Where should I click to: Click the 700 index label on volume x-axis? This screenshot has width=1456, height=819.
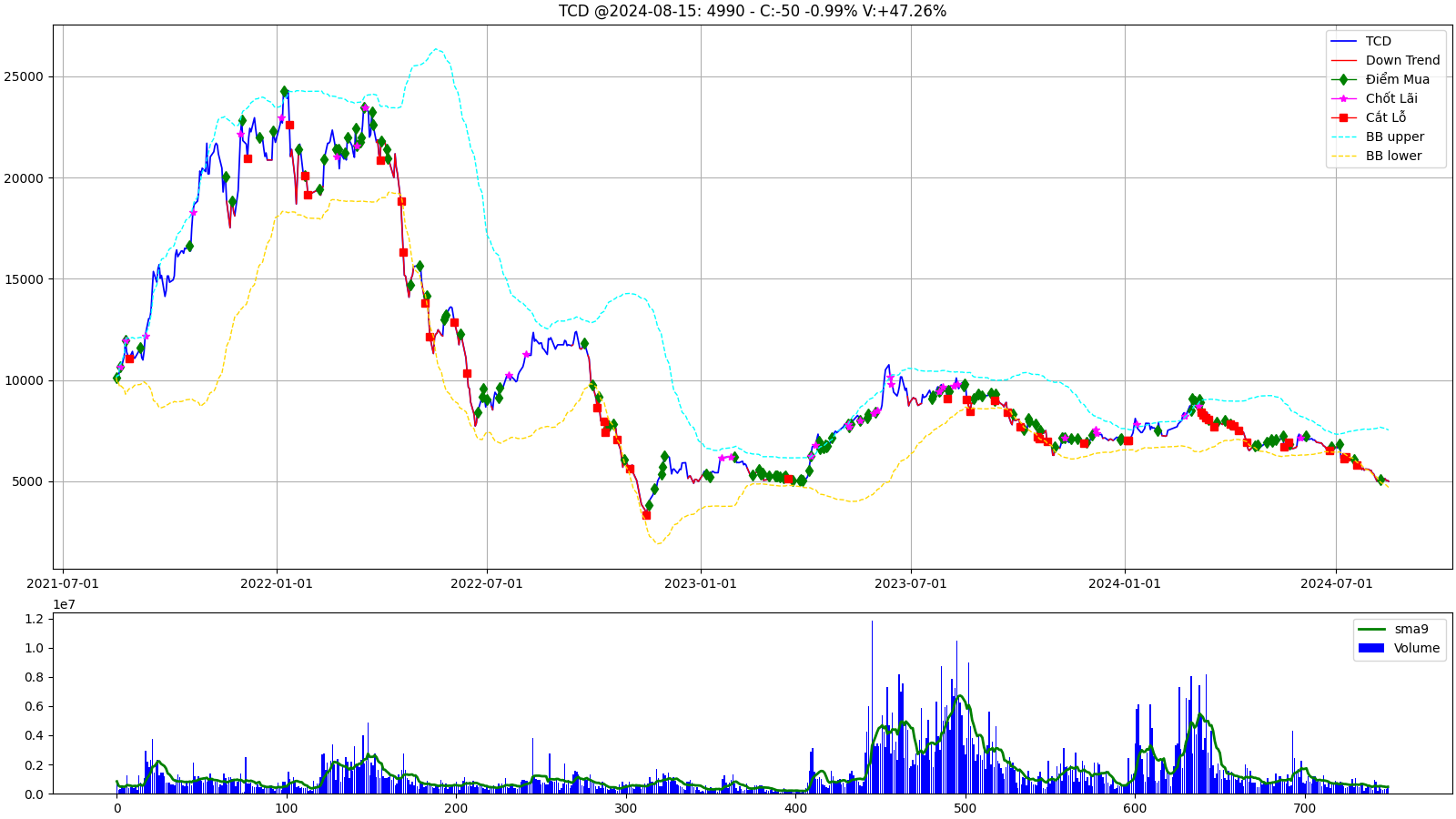[1304, 808]
